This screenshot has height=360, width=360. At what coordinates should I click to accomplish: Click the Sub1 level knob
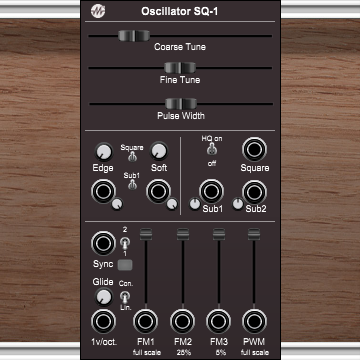[195, 204]
